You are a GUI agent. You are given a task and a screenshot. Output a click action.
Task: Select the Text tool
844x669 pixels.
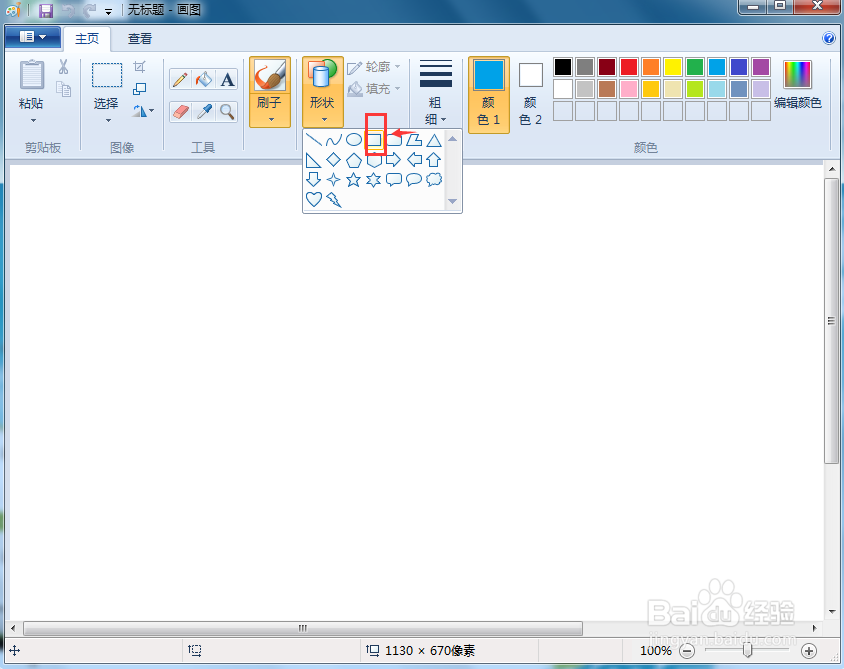click(x=227, y=80)
